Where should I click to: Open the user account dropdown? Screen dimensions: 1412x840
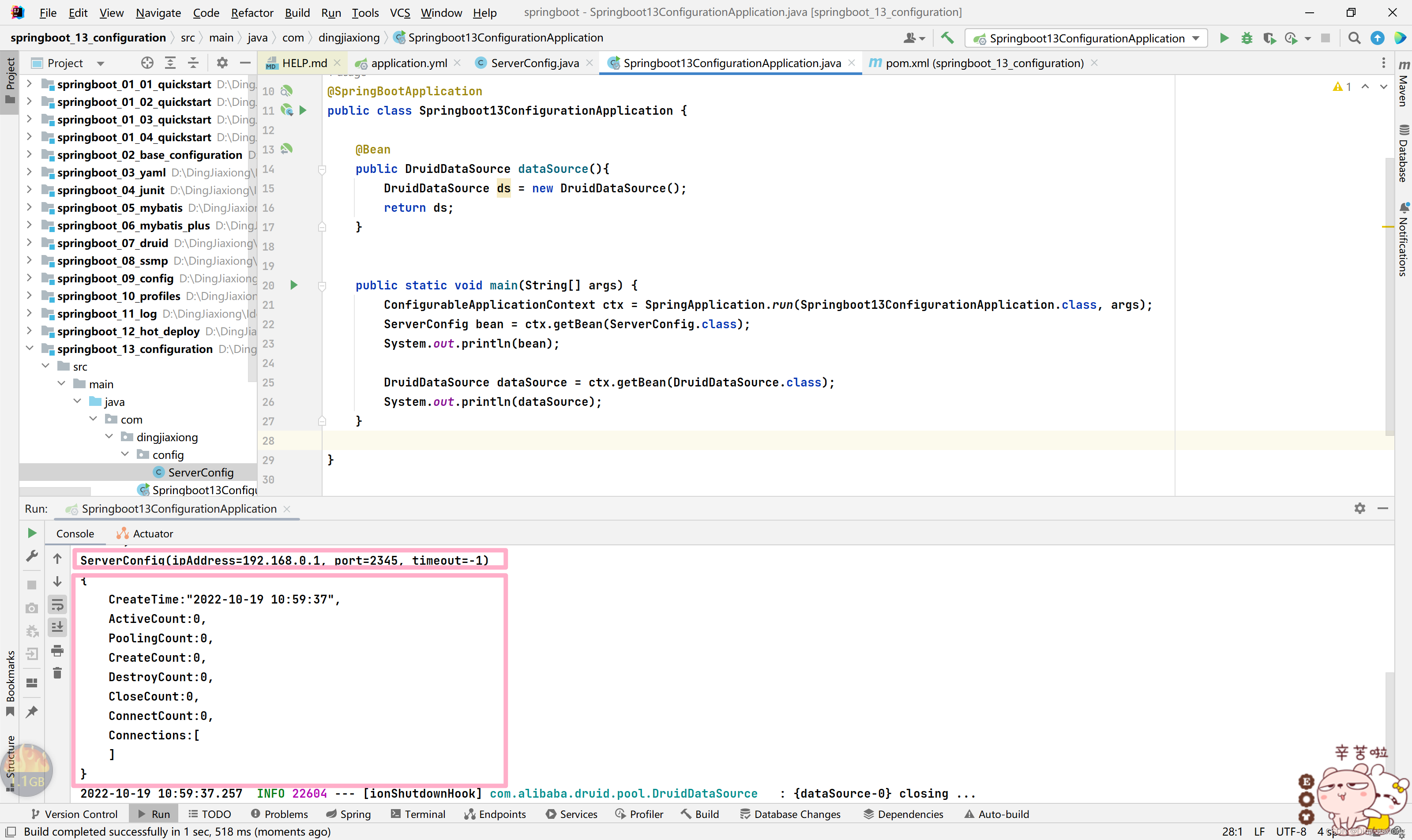click(914, 38)
